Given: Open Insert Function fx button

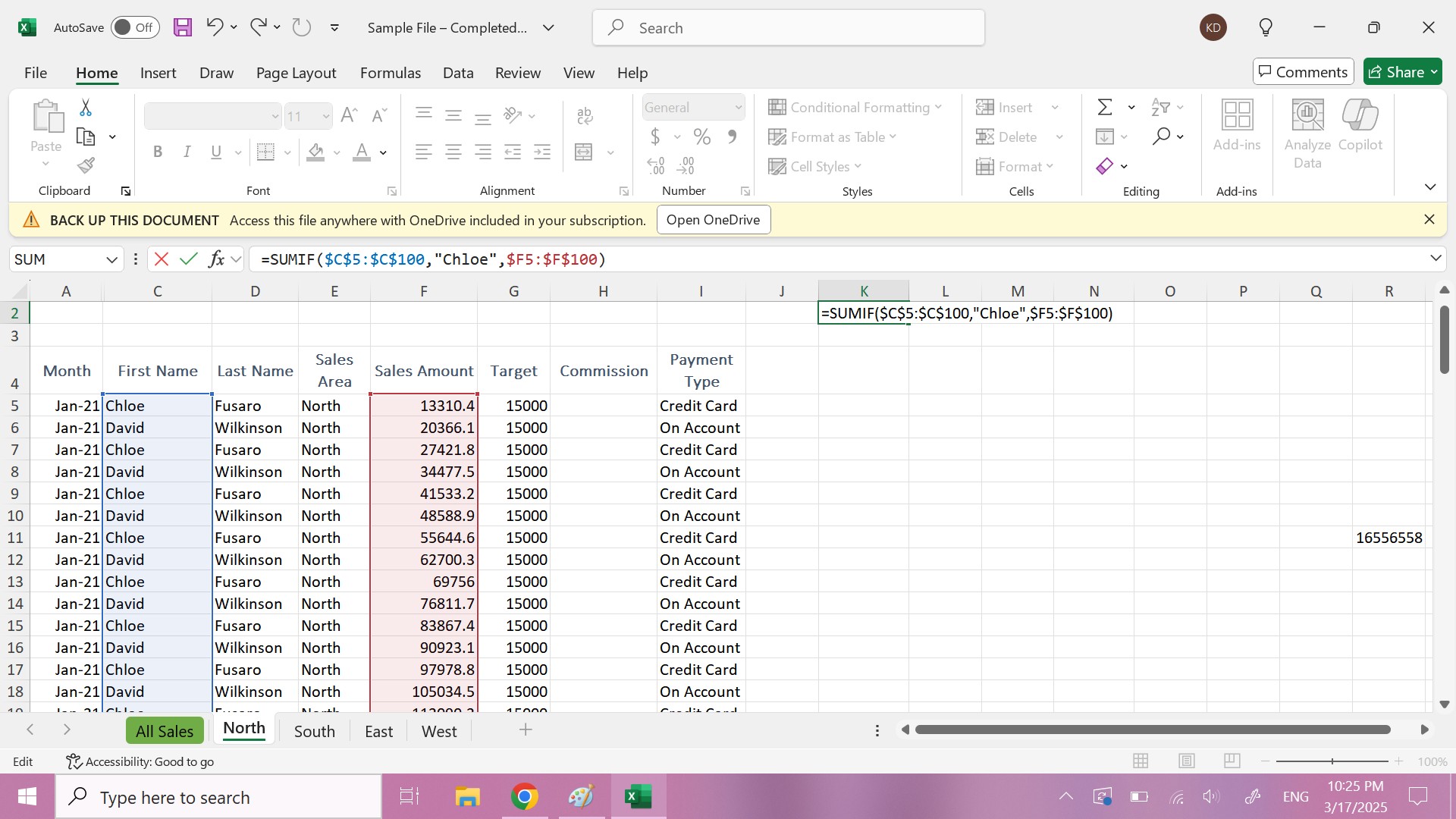Looking at the screenshot, I should pyautogui.click(x=216, y=259).
